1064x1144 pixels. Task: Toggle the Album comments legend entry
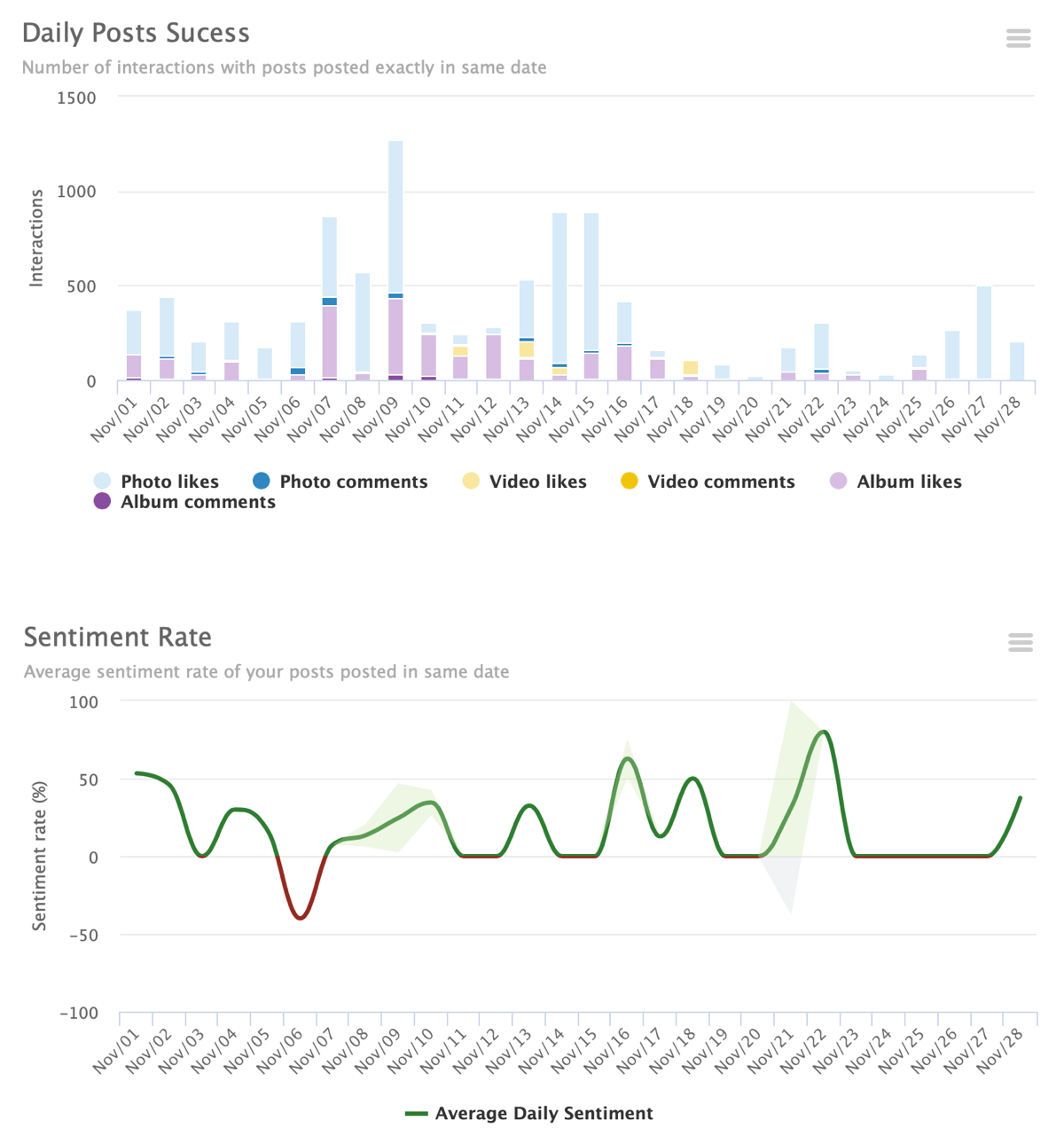point(198,502)
